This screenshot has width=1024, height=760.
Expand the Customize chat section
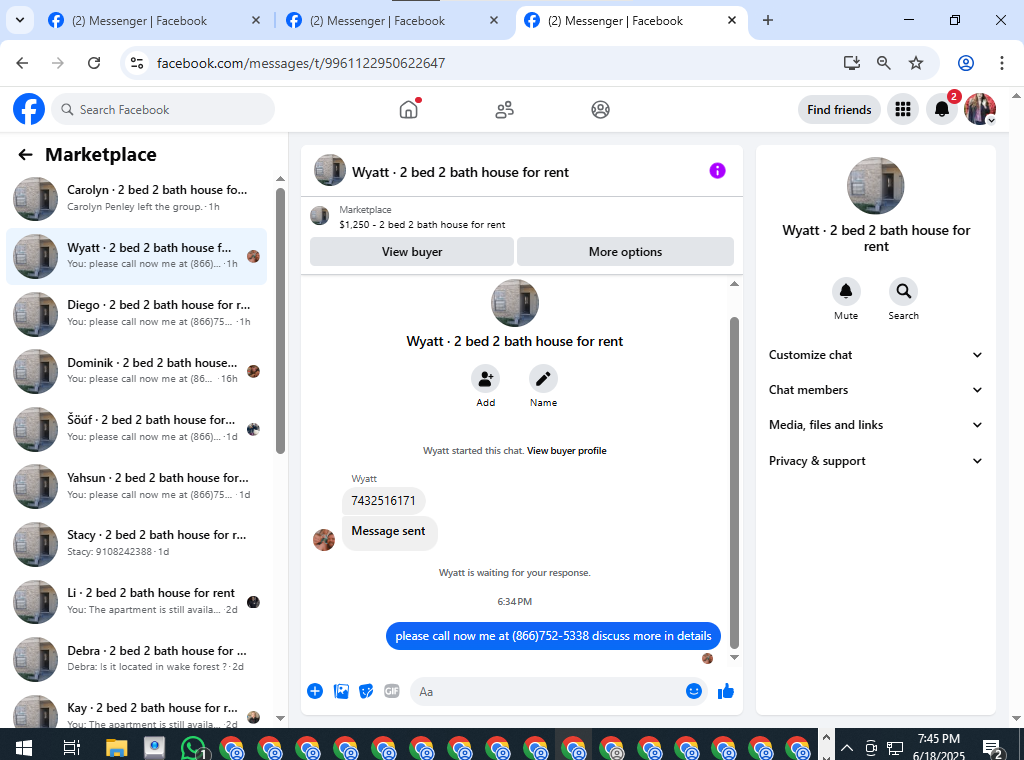(x=875, y=355)
